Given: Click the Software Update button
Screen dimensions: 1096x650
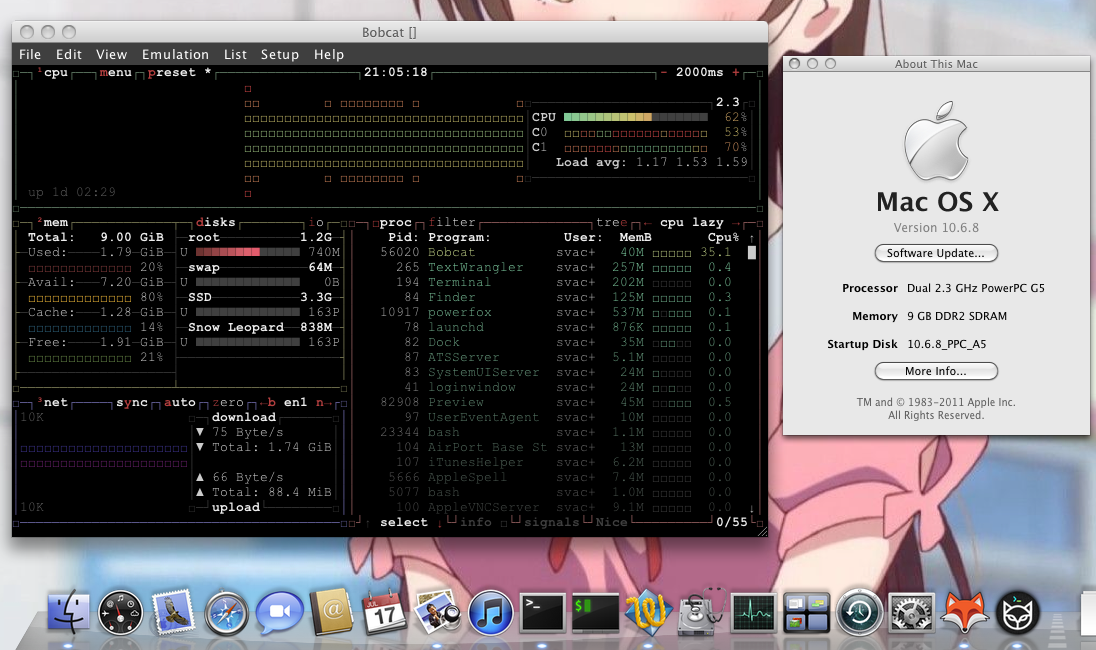Looking at the screenshot, I should 936,253.
